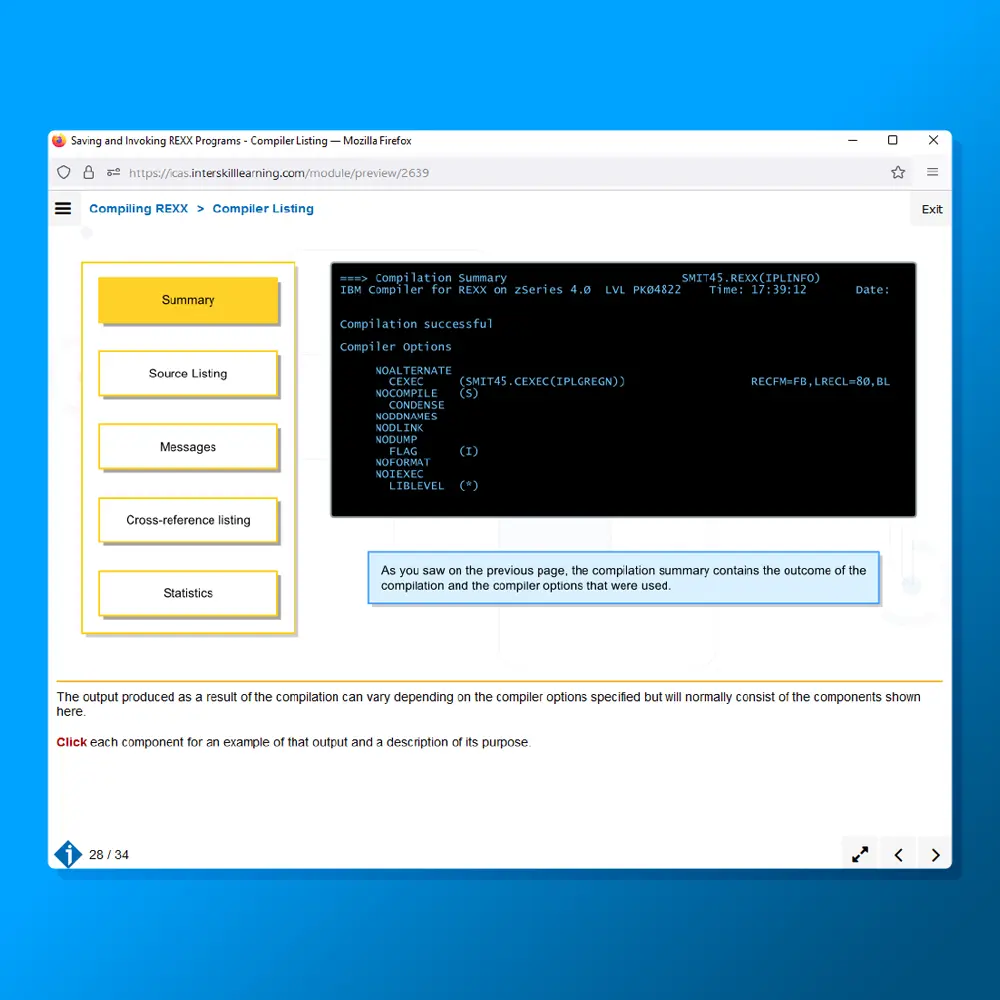Open the Firefox application menu

pos(932,172)
